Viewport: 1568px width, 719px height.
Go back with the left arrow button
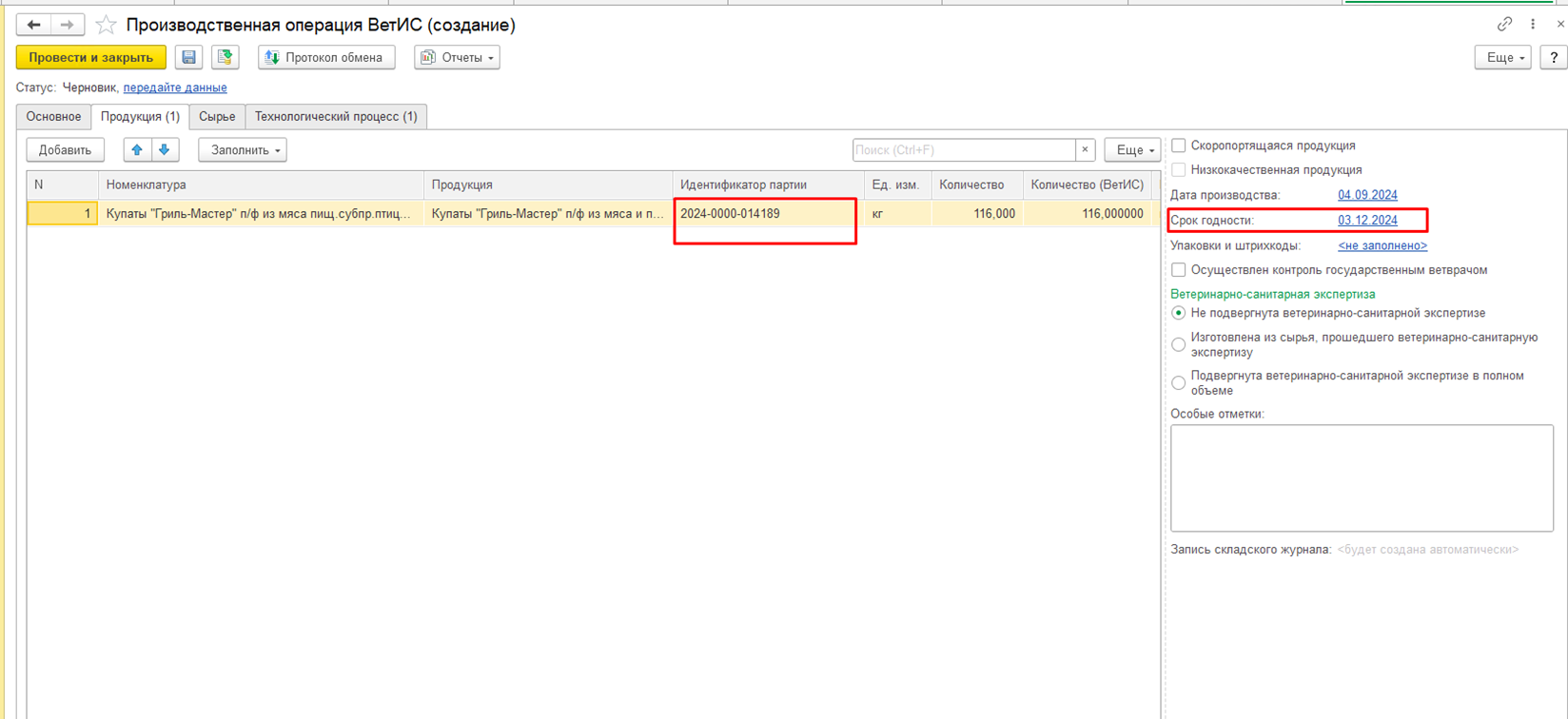[x=33, y=25]
